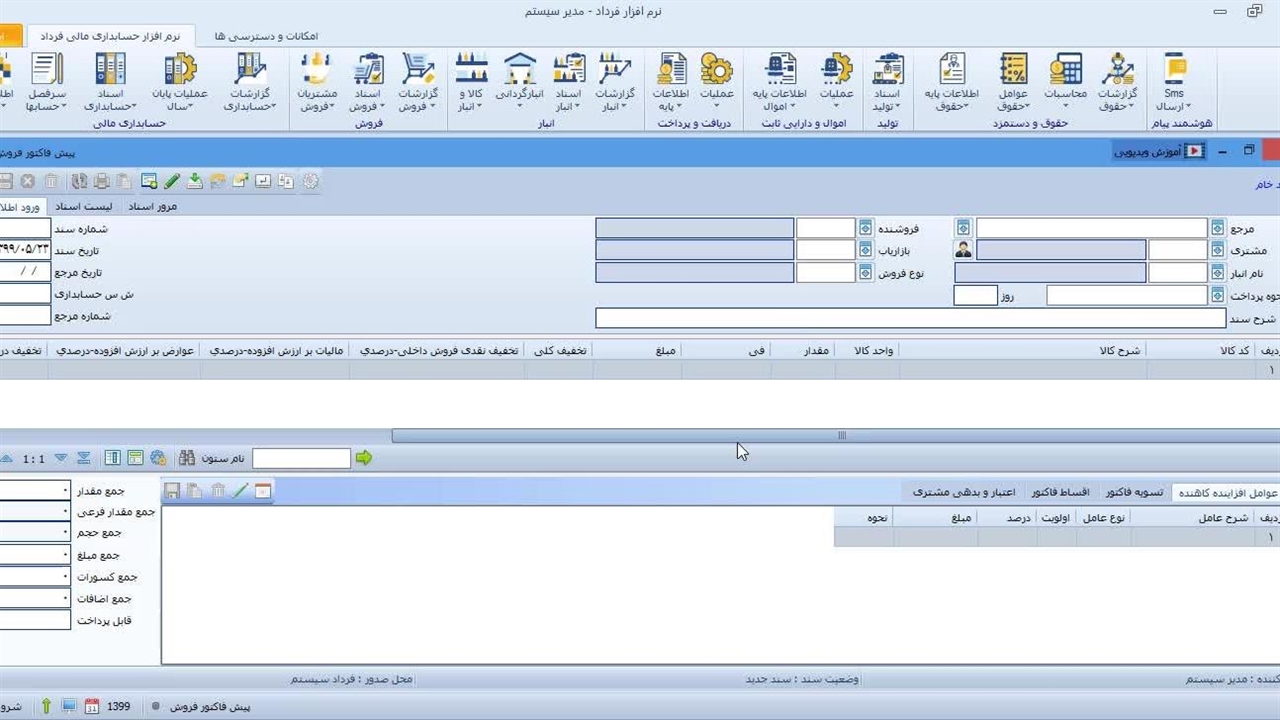Switch to the اقساط فاکتور tab
1280x720 pixels.
[x=1060, y=492]
